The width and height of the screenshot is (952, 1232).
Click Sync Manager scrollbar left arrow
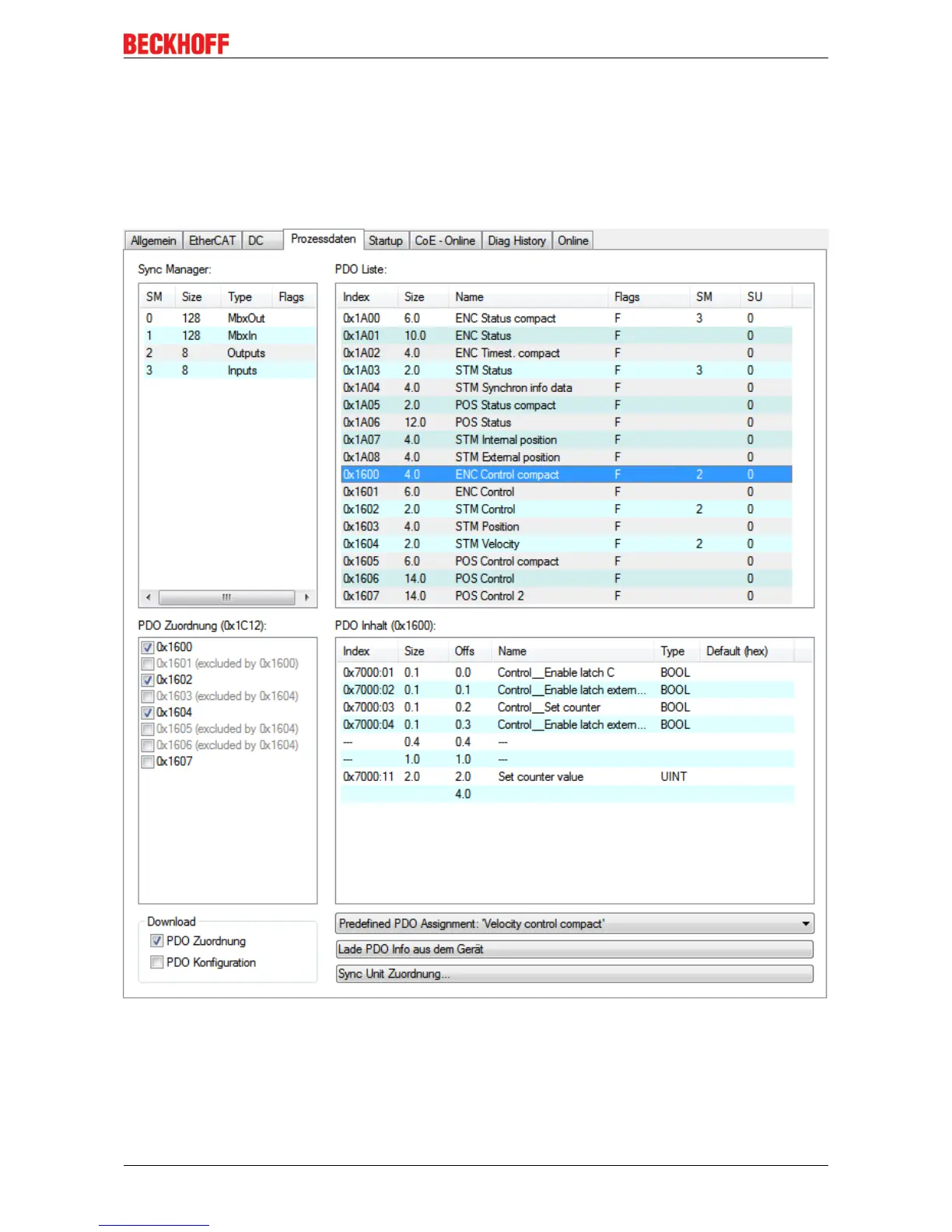pos(149,597)
